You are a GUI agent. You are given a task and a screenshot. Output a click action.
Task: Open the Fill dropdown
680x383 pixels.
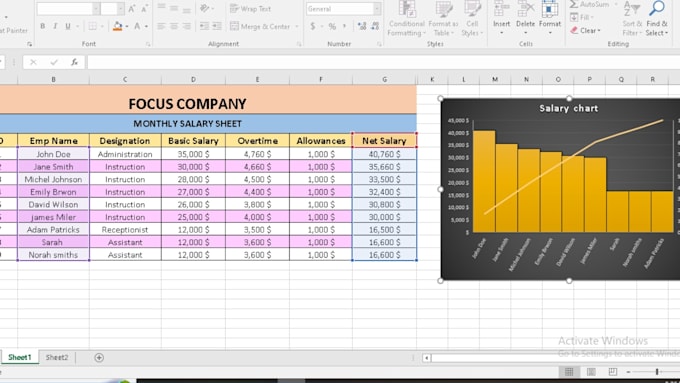pos(581,17)
